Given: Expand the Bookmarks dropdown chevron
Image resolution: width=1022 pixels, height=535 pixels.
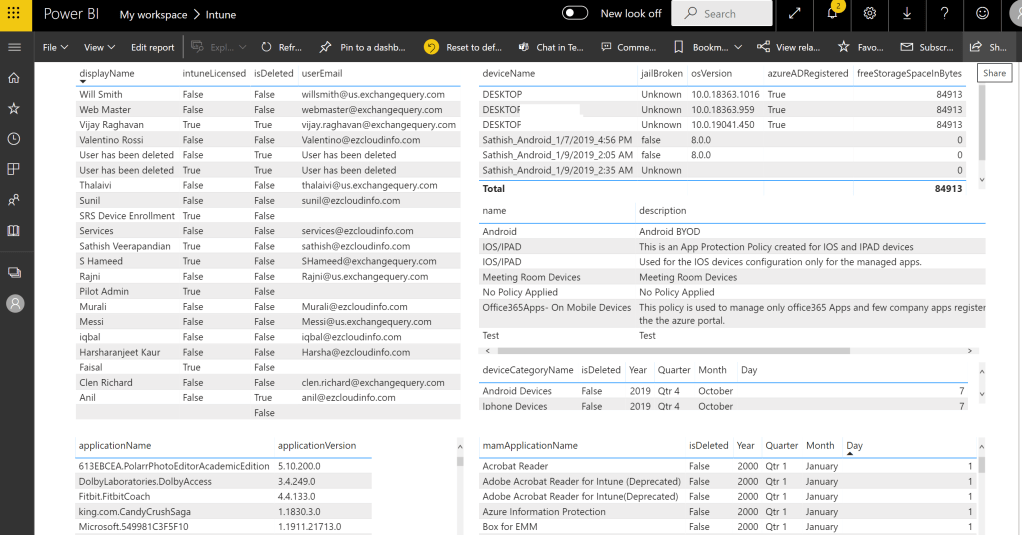Looking at the screenshot, I should tap(738, 47).
